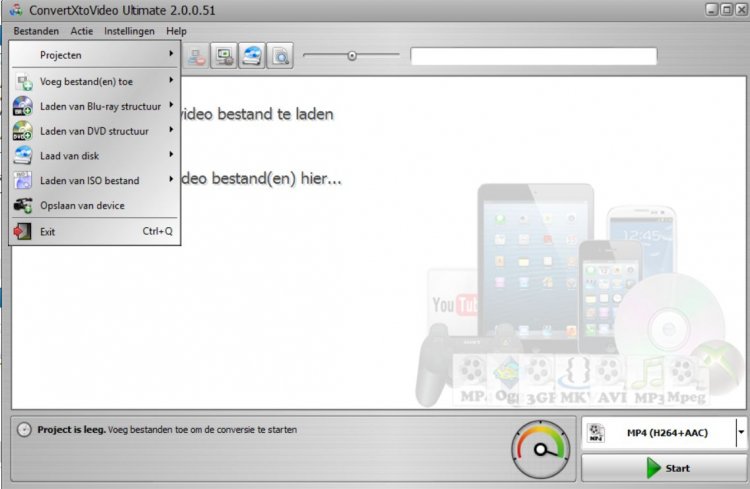Open the Instellingen menu
This screenshot has height=489, width=750.
(129, 31)
